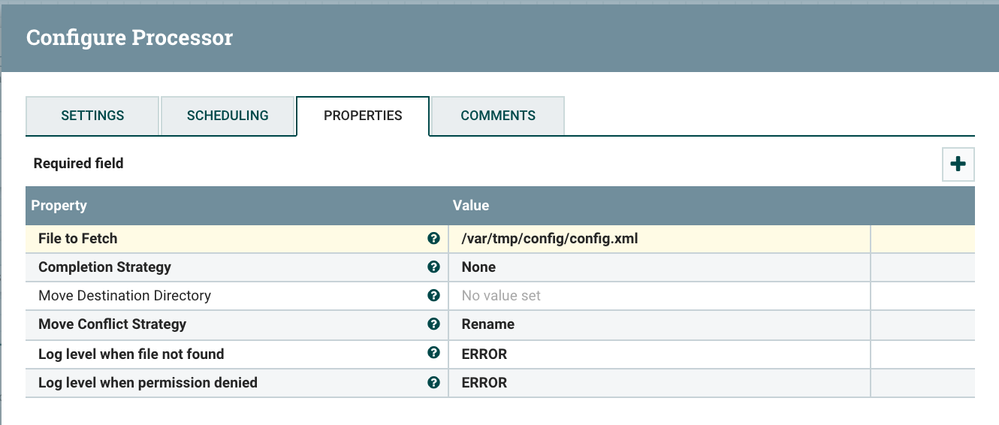This screenshot has width=999, height=425.
Task: Switch to the Scheduling tab
Action: [227, 116]
